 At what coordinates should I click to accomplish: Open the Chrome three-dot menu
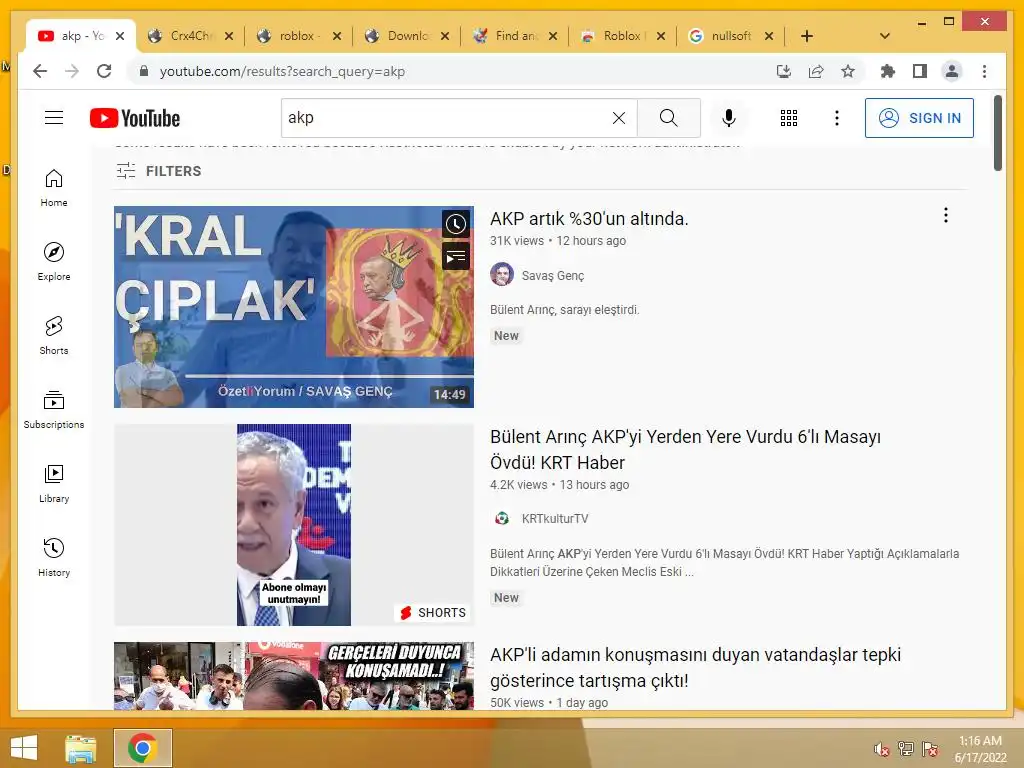(984, 71)
